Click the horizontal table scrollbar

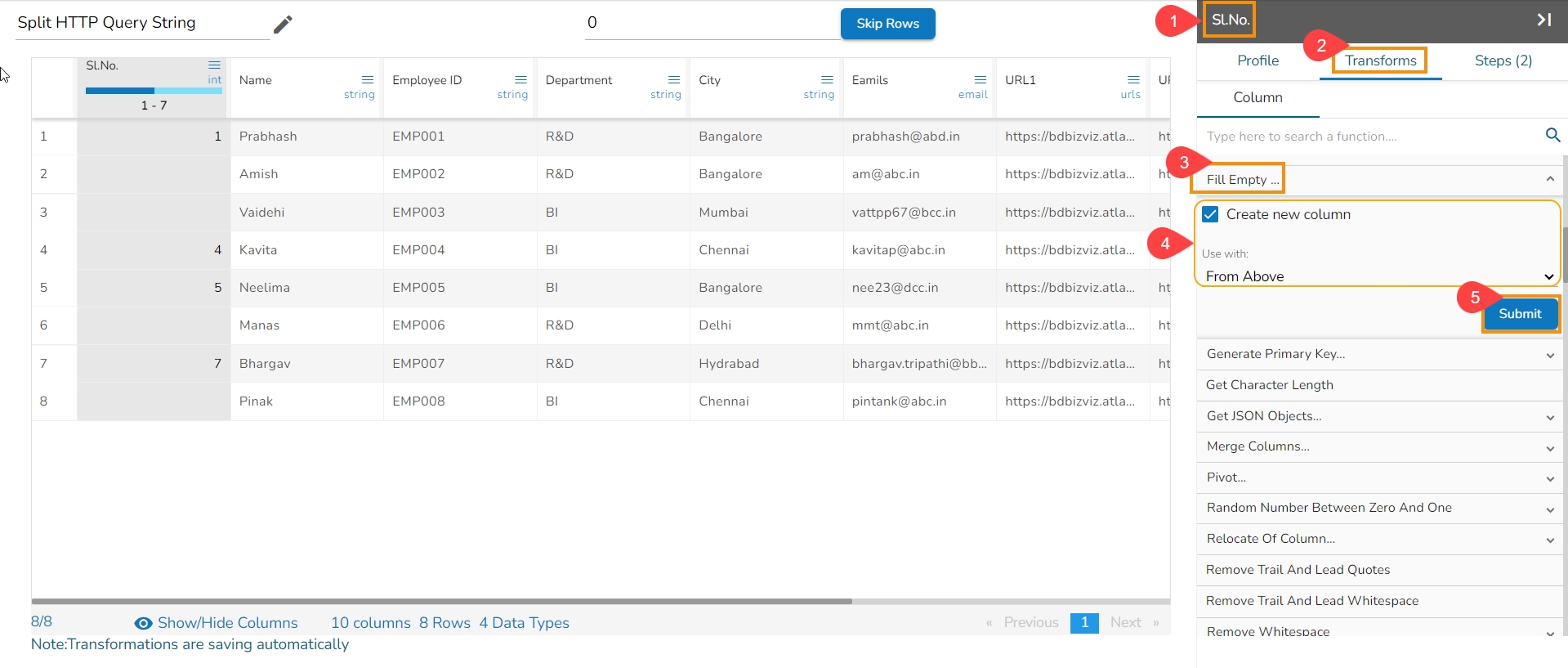441,601
